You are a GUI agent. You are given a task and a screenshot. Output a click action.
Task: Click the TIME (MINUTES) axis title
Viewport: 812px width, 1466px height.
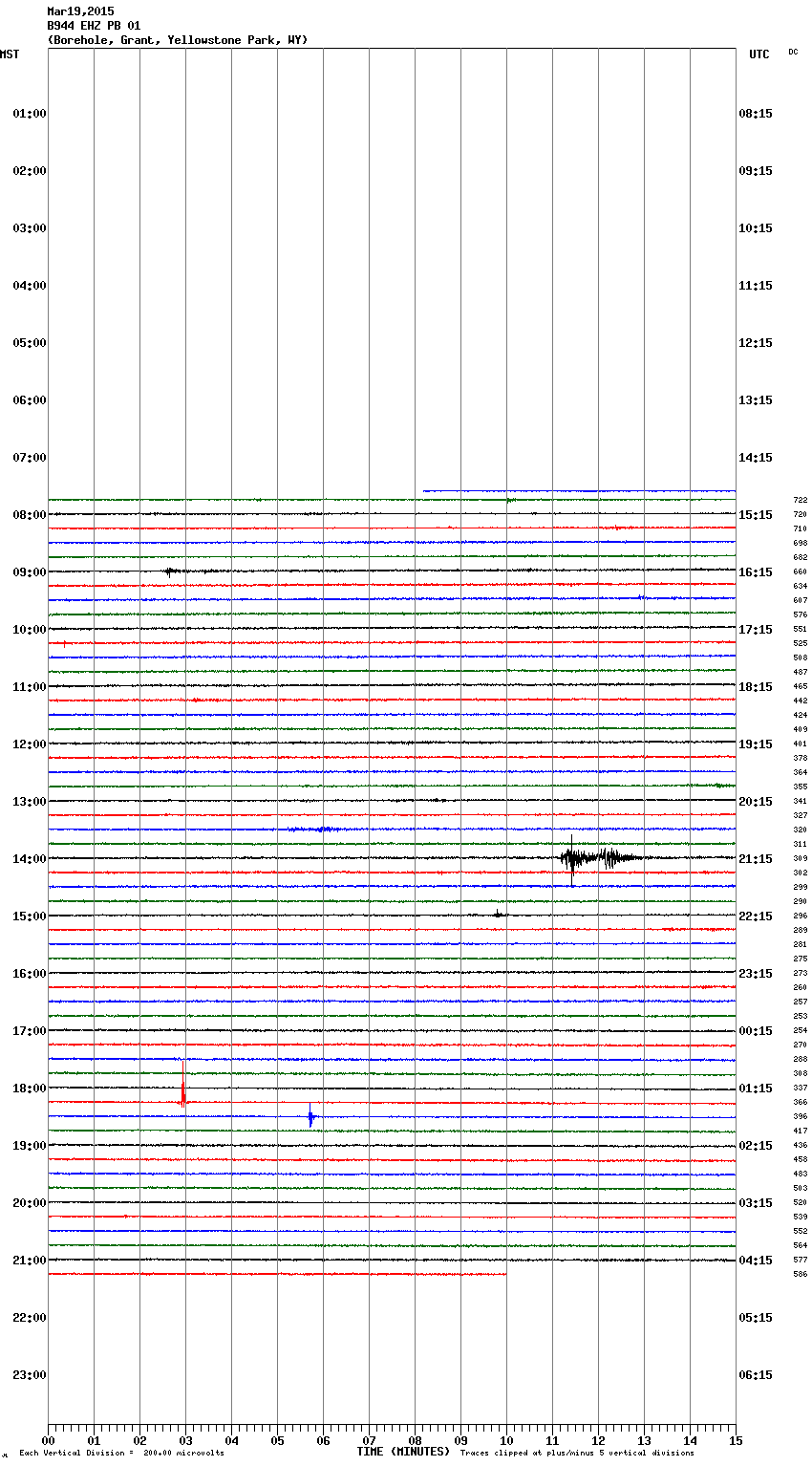pos(403,1452)
